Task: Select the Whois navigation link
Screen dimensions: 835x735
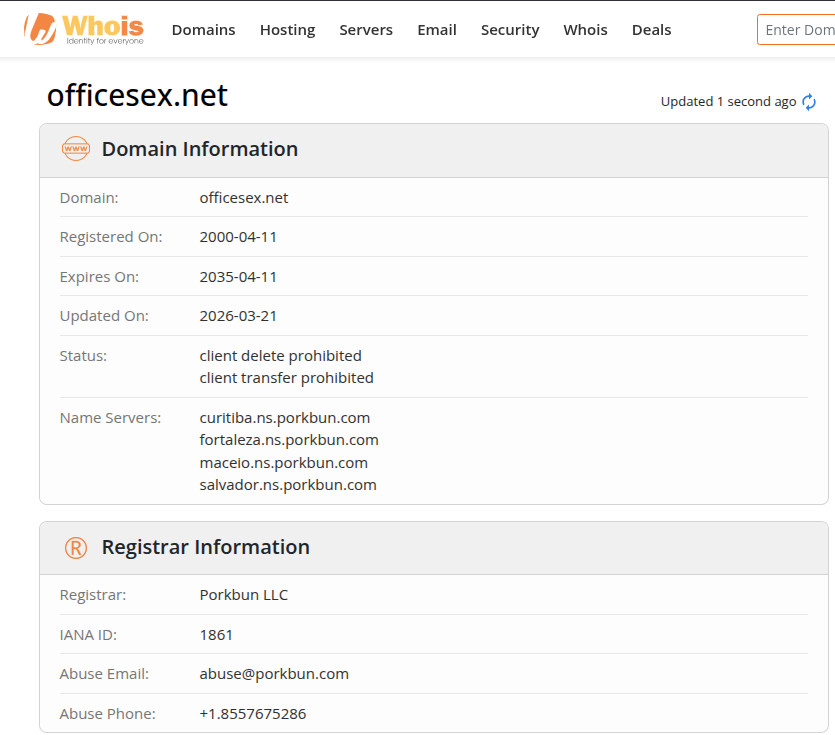Action: click(x=585, y=30)
